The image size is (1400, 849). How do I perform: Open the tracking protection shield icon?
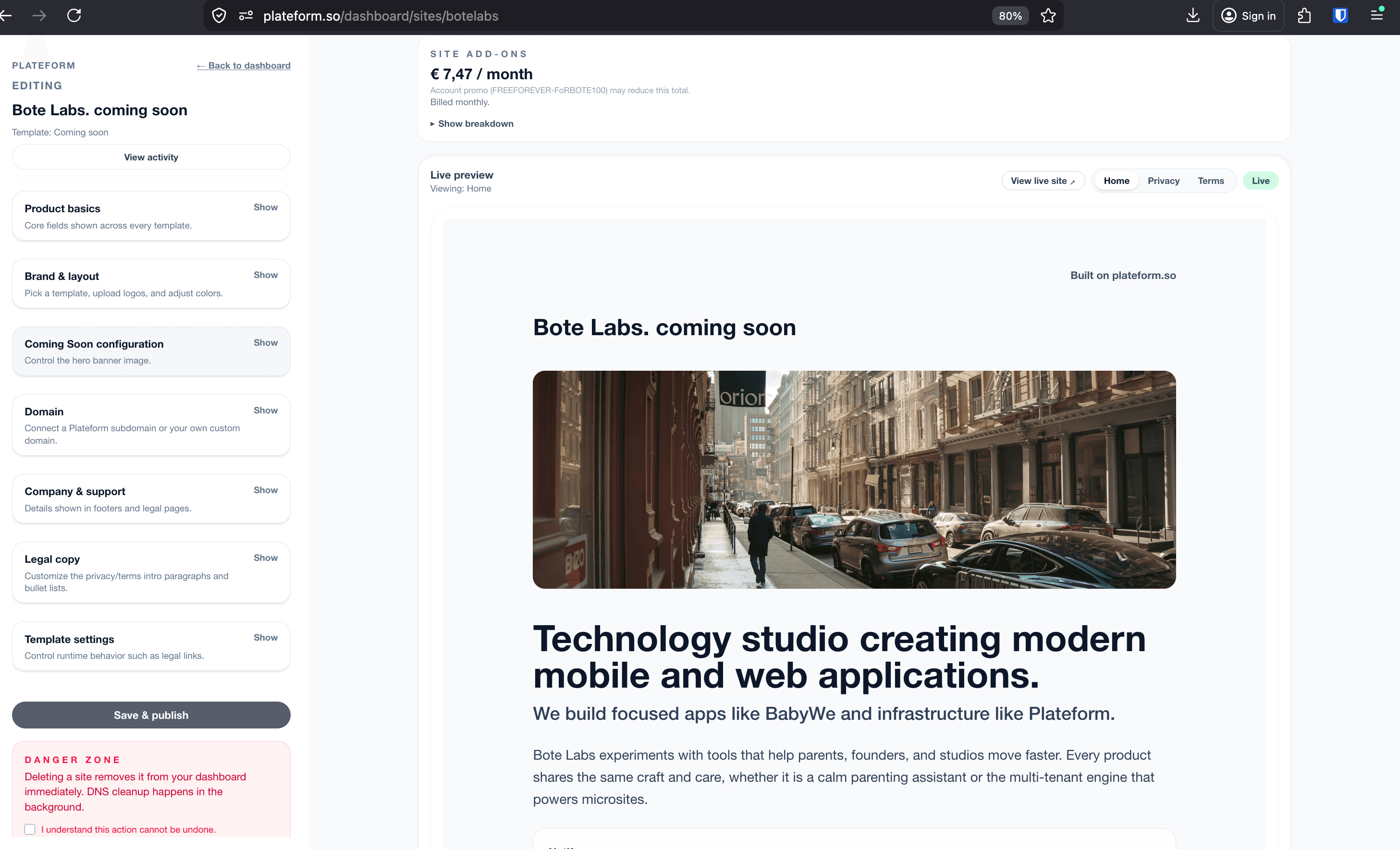tap(219, 16)
